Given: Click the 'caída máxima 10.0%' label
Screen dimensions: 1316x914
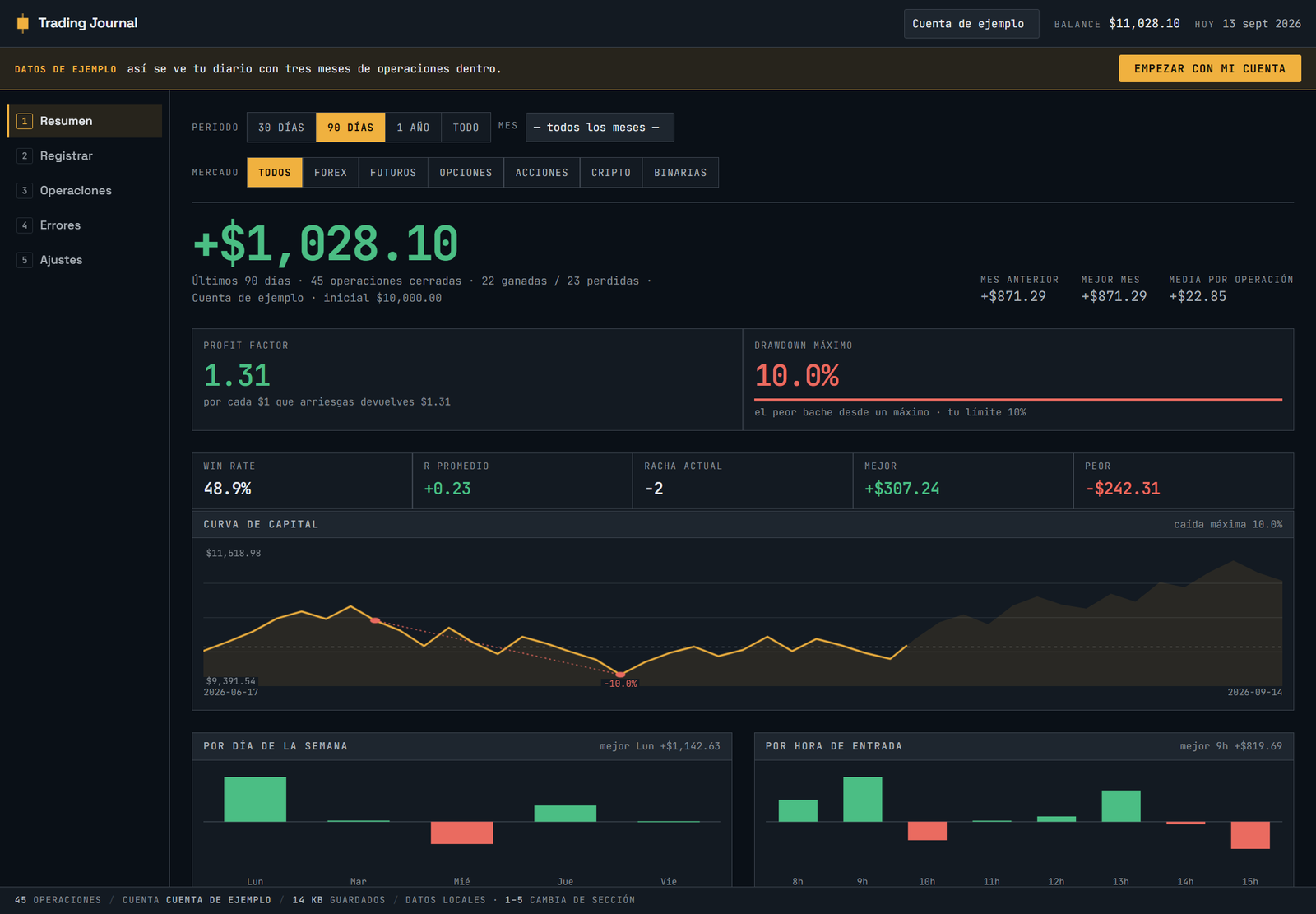Looking at the screenshot, I should [1228, 524].
